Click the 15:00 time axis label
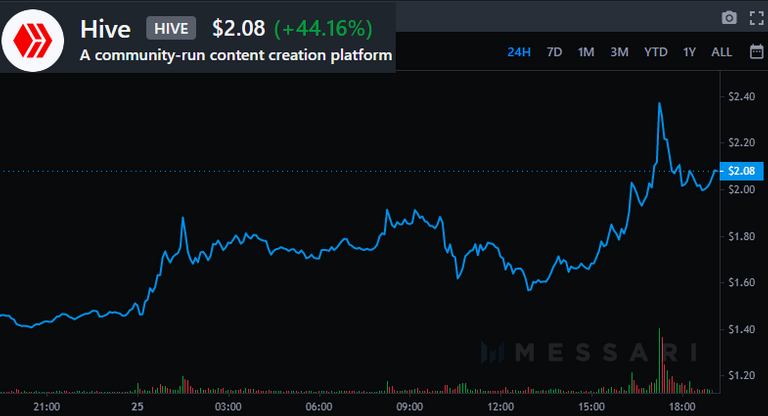Viewport: 768px width, 416px height. point(591,407)
